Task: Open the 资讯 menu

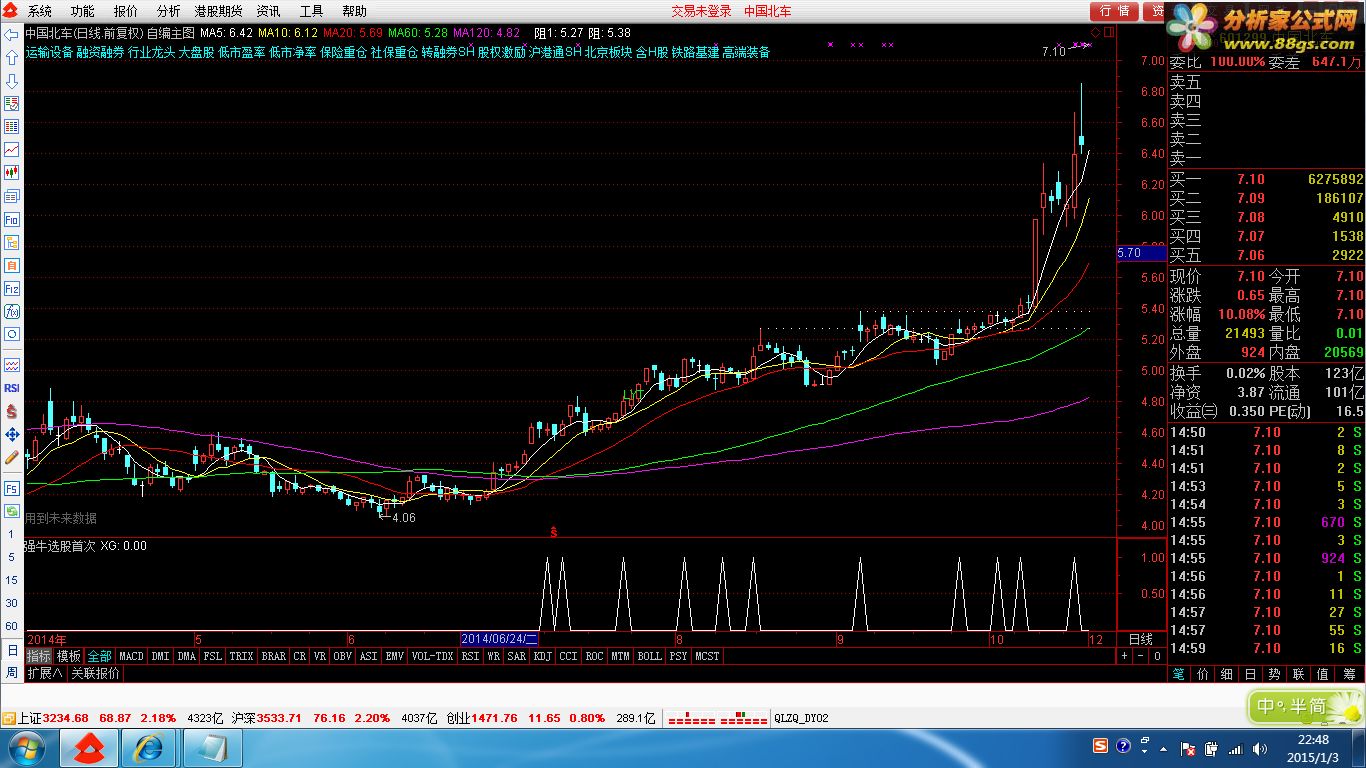Action: pyautogui.click(x=268, y=11)
